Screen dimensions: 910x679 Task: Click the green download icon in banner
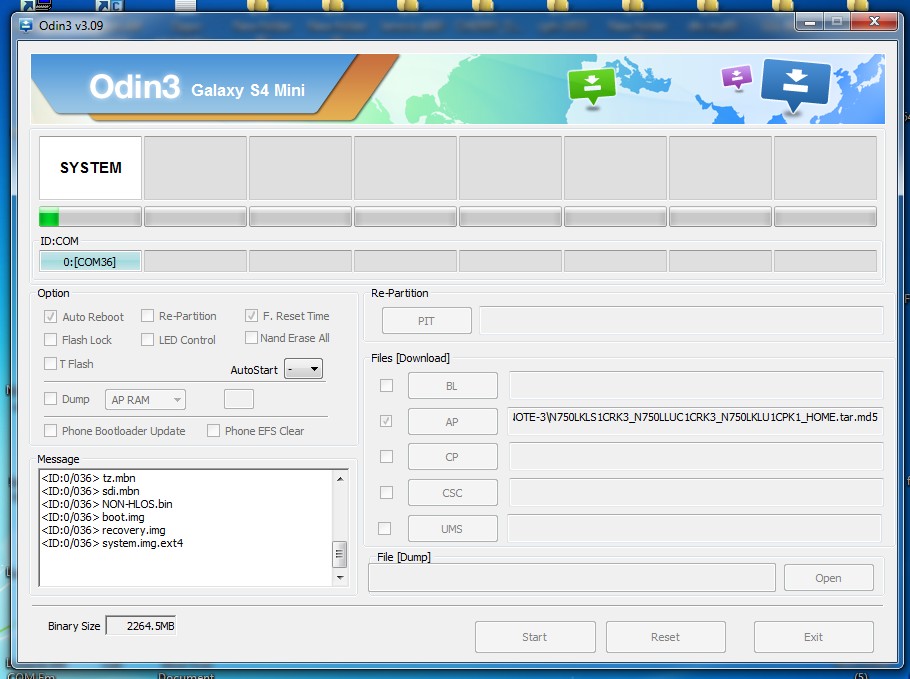[591, 86]
